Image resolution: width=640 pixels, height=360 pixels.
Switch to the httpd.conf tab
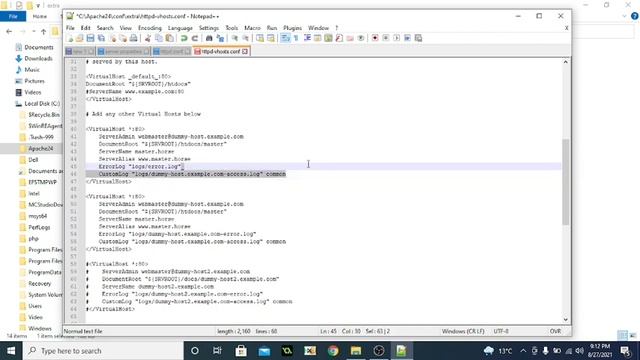click(x=171, y=51)
